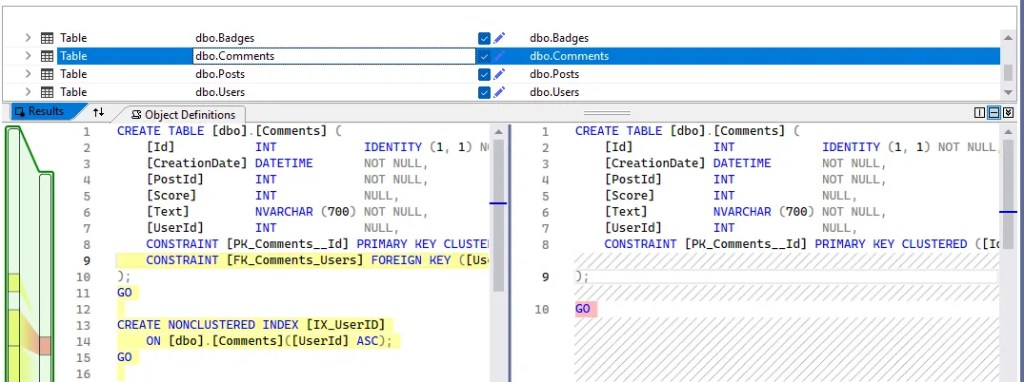Select source name dbo.Badges
Viewport: 1024px width, 382px height.
(225, 38)
